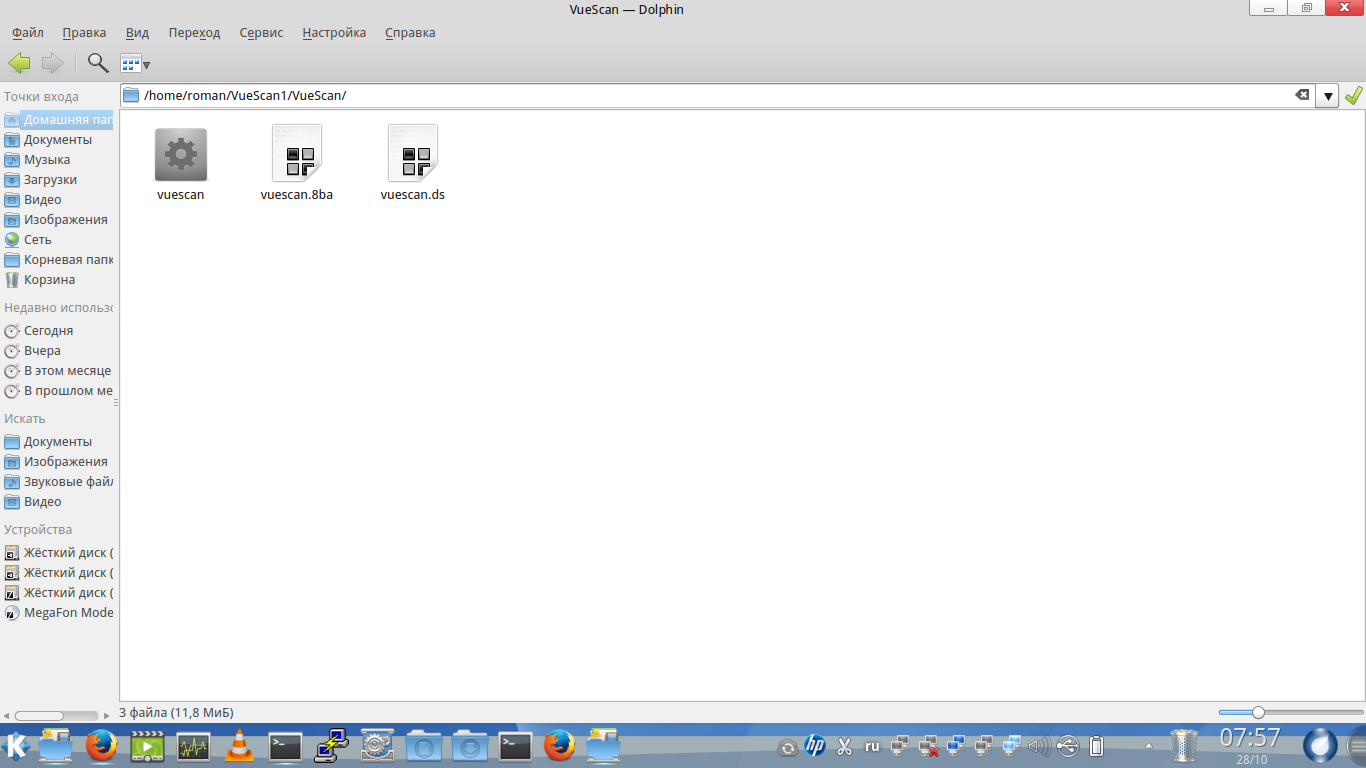Click the /home/roman/VueScan1/VueScan/ location field
1366x768 pixels.
point(716,95)
